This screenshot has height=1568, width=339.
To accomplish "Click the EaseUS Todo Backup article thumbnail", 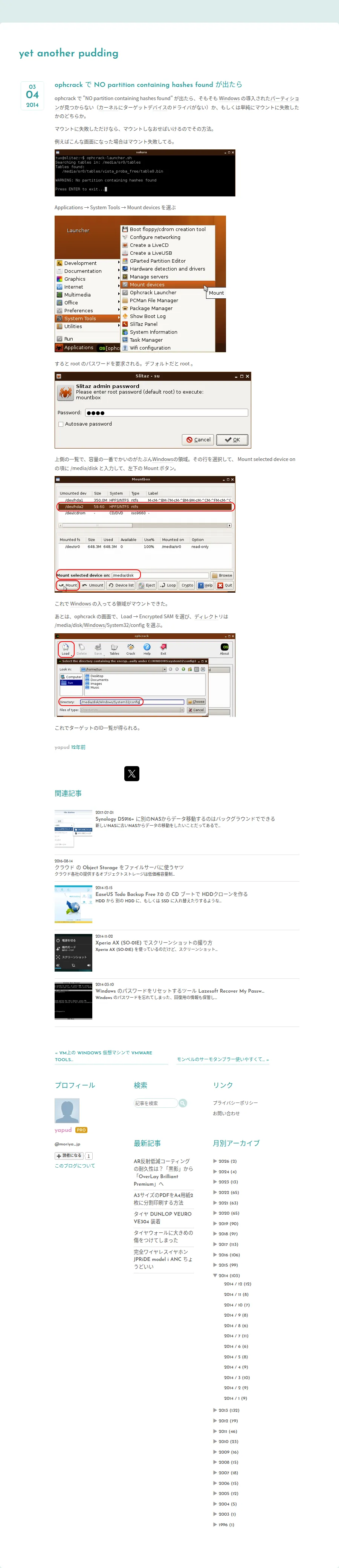I will [x=74, y=904].
